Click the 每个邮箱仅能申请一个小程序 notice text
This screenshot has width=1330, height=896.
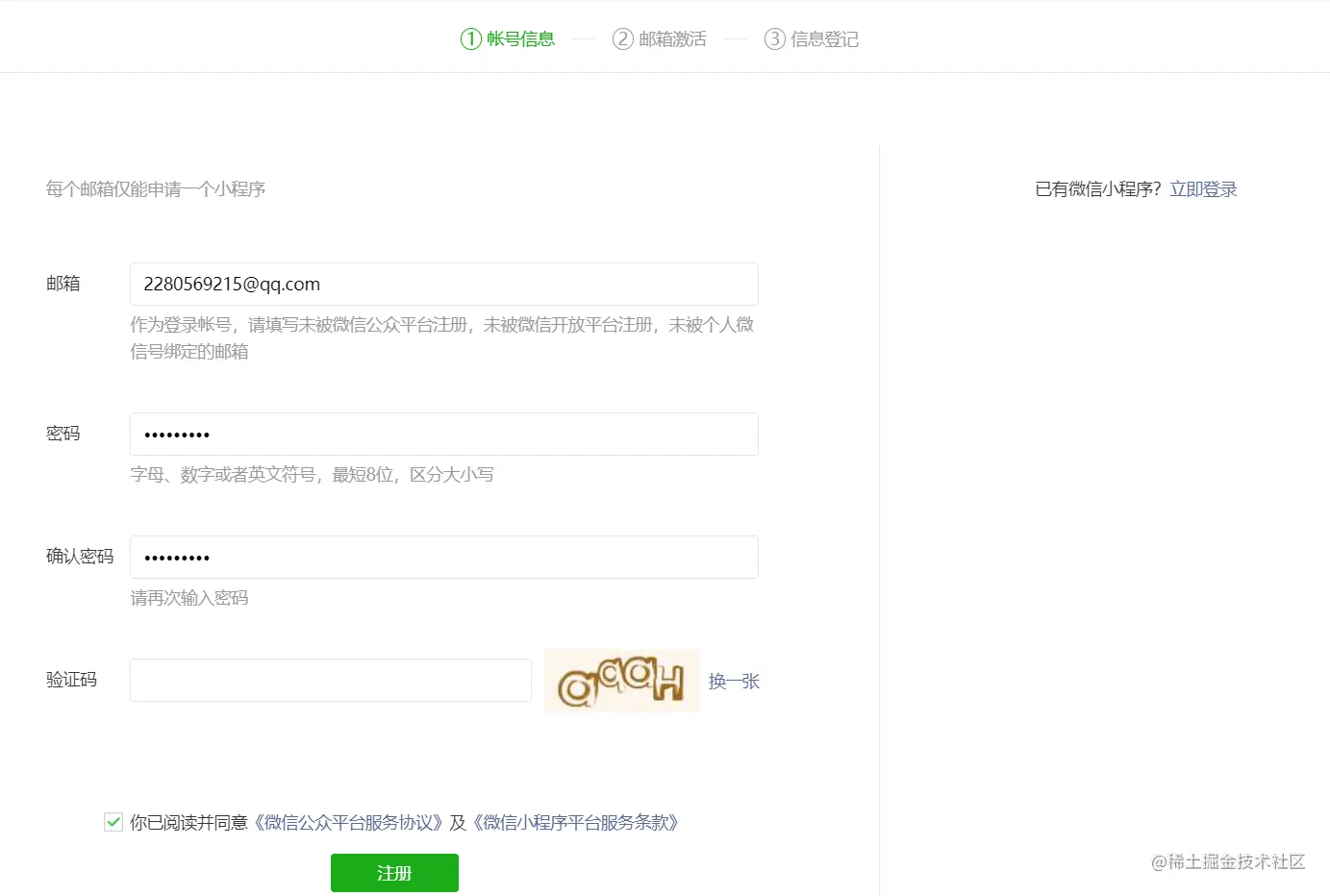pyautogui.click(x=156, y=189)
